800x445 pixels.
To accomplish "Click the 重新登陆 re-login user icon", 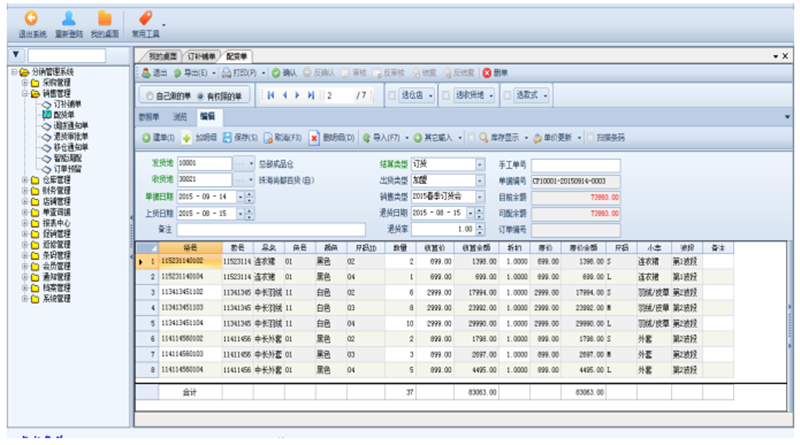I will coord(68,18).
